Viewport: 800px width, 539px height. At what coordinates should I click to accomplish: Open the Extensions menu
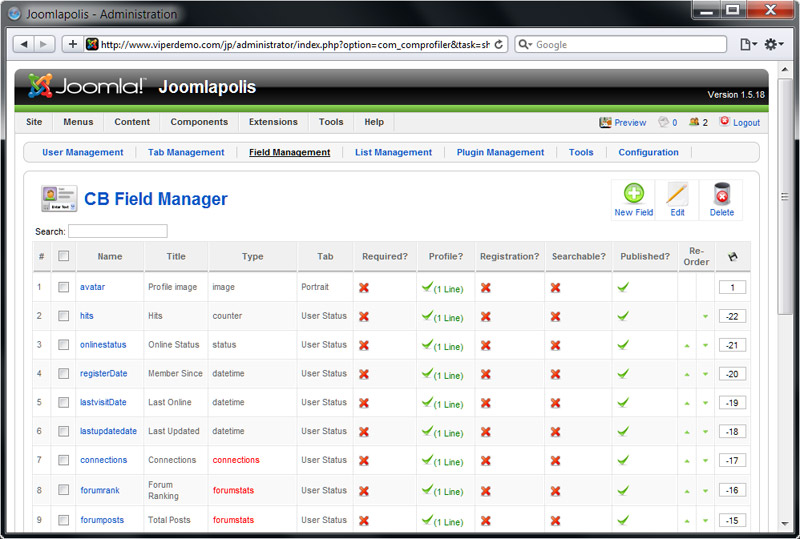pyautogui.click(x=273, y=122)
